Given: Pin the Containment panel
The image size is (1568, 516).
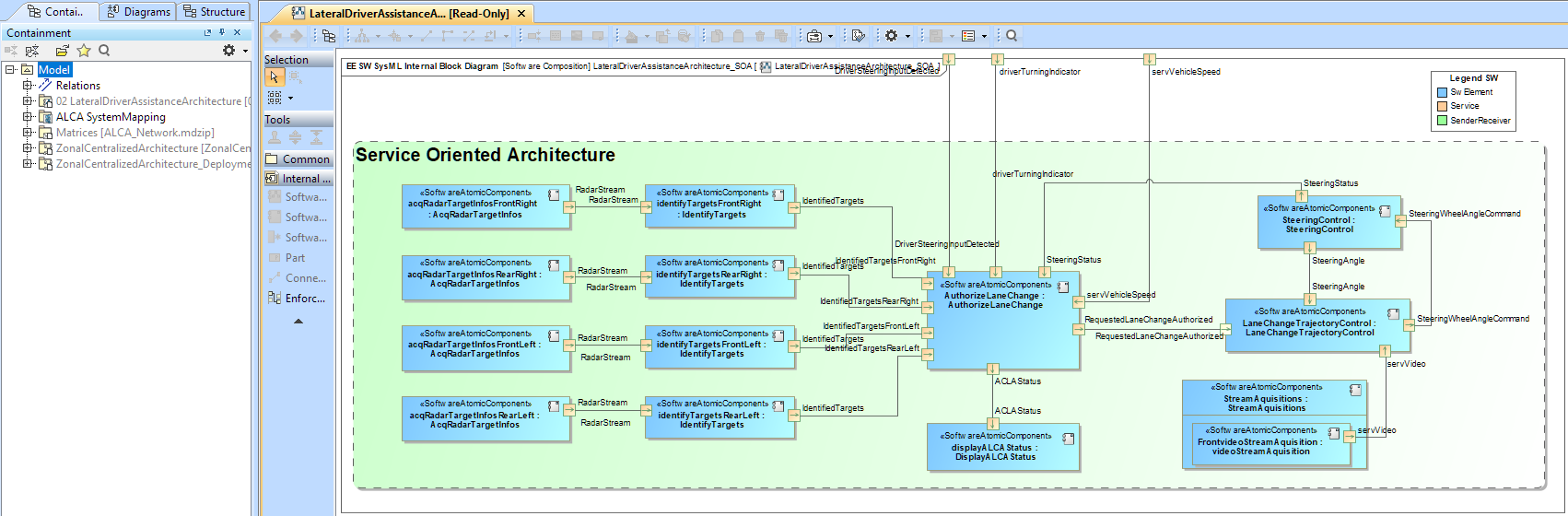Looking at the screenshot, I should click(x=222, y=32).
